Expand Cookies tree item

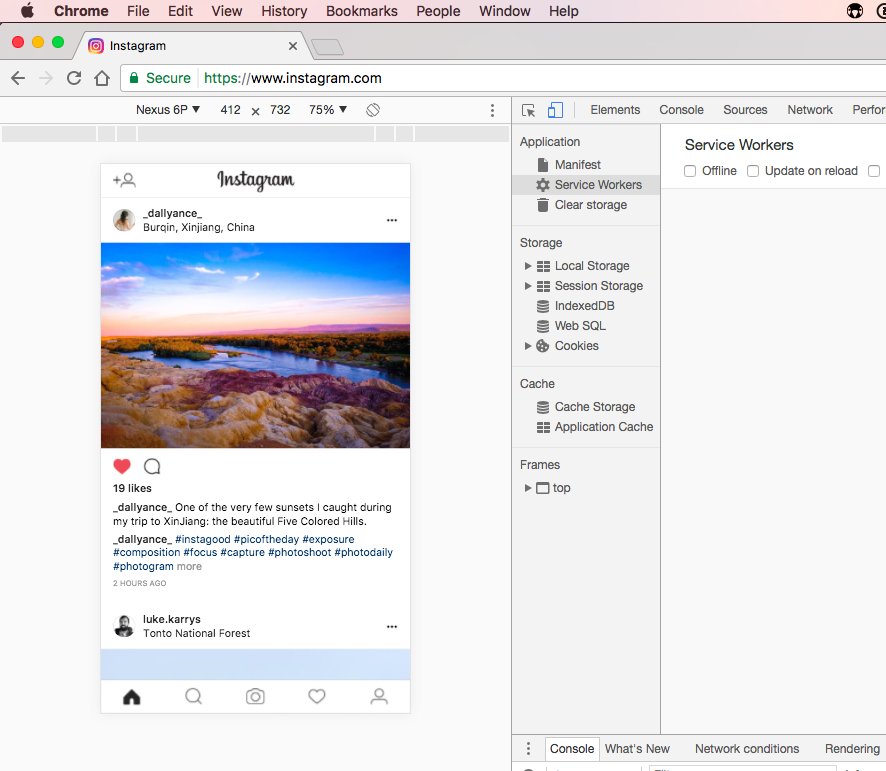[x=528, y=346]
